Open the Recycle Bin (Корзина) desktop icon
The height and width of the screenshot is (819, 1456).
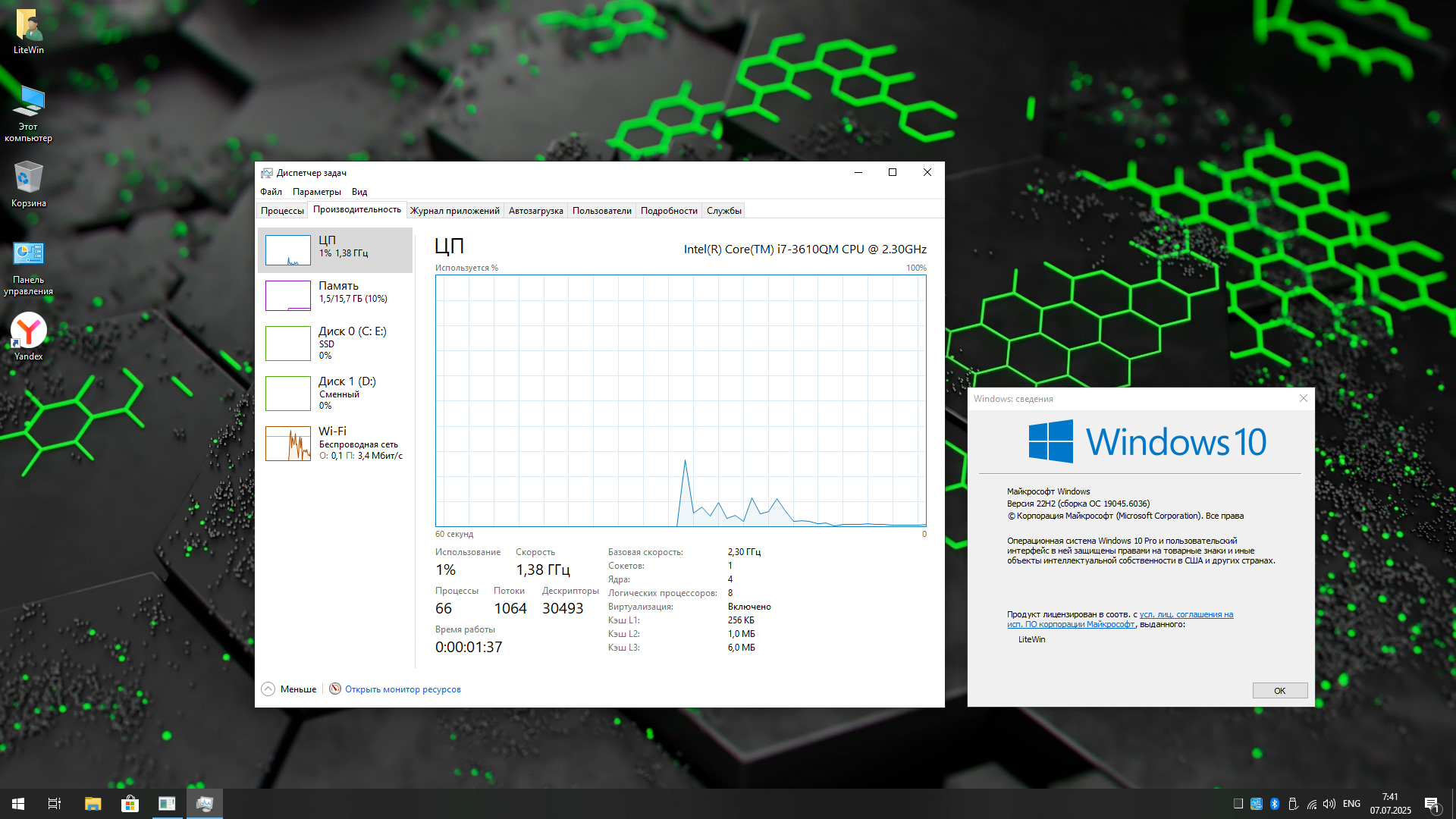tap(29, 179)
